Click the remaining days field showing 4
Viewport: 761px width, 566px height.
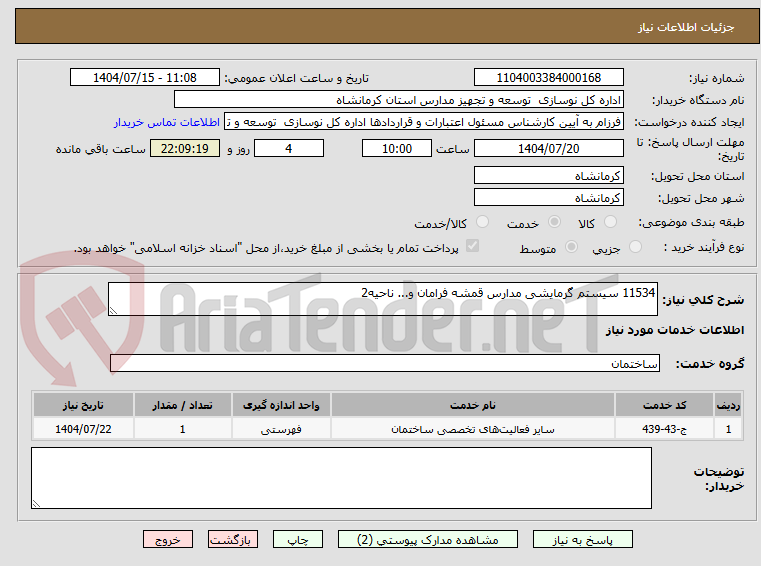click(x=289, y=149)
